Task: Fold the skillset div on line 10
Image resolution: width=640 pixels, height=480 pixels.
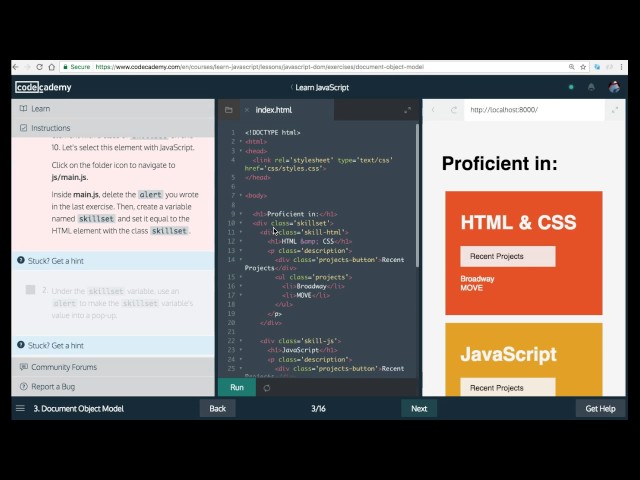Action: 240,223
